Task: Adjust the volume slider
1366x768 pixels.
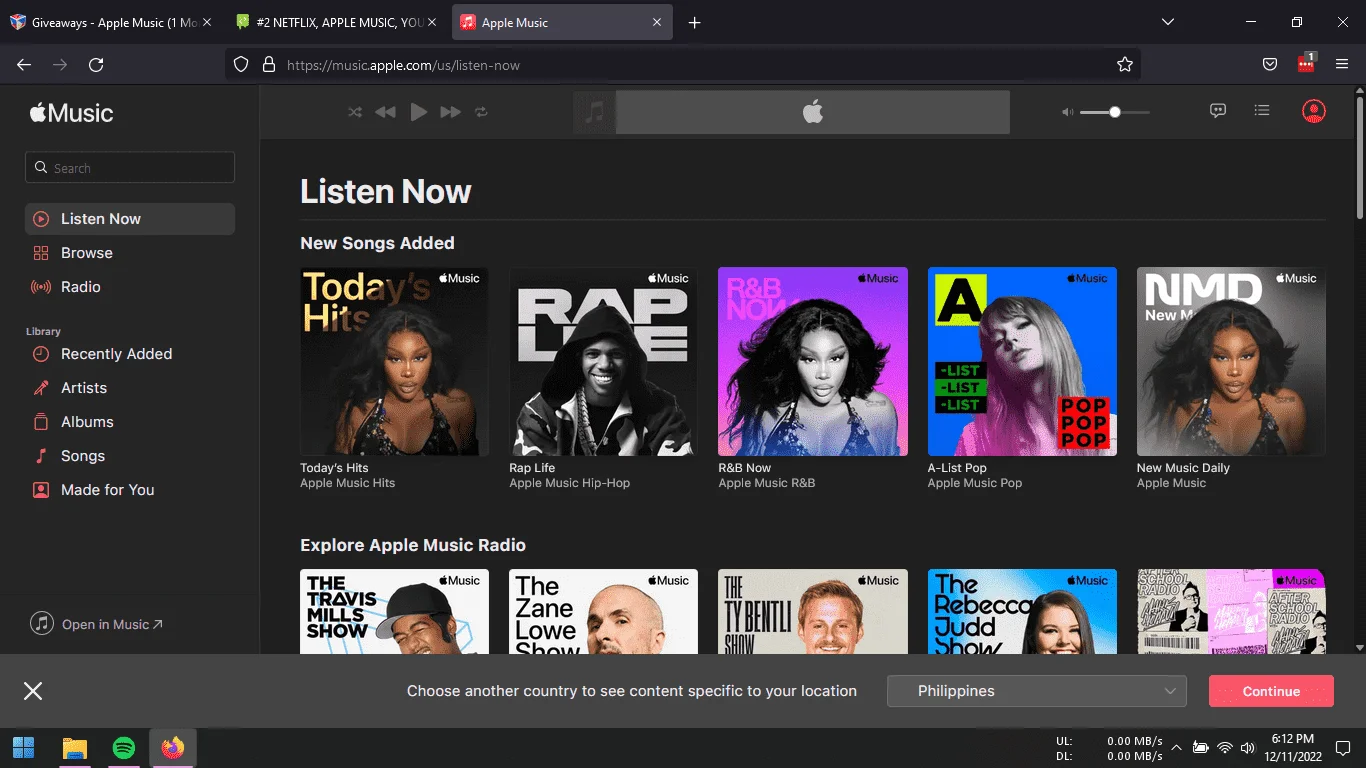Action: 1114,112
